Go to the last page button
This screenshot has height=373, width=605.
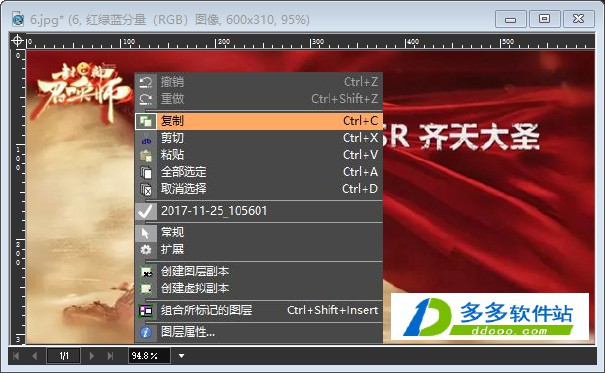pos(110,356)
